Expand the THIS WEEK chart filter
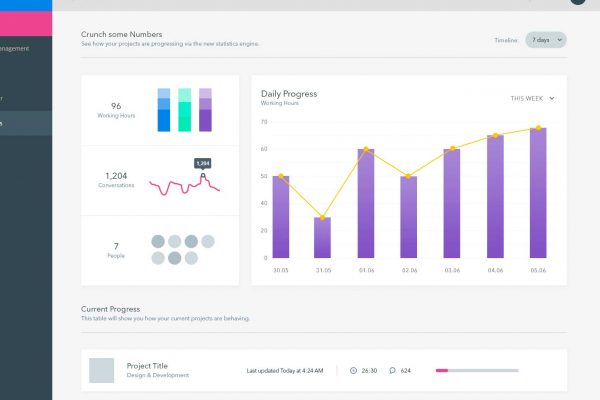 pyautogui.click(x=532, y=98)
